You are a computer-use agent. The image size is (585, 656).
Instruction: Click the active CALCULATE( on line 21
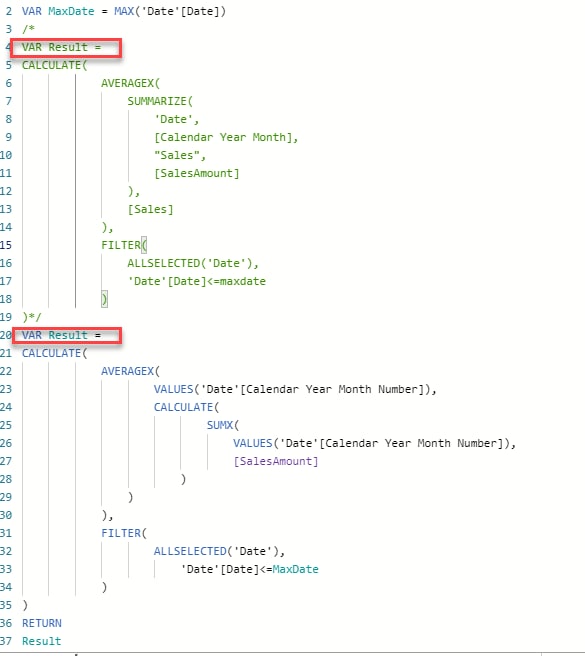[54, 353]
